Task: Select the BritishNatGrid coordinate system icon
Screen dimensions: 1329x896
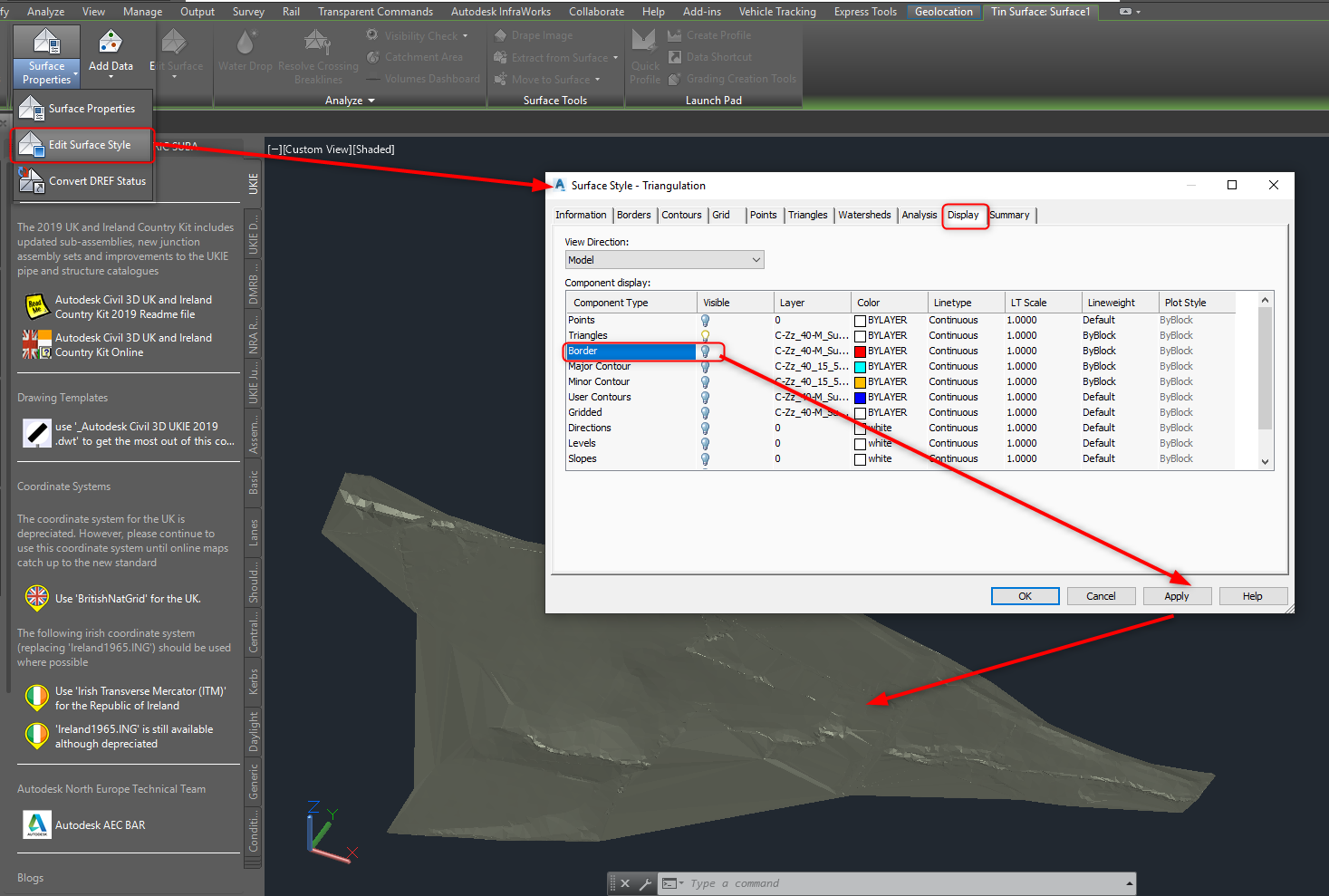Action: click(36, 598)
